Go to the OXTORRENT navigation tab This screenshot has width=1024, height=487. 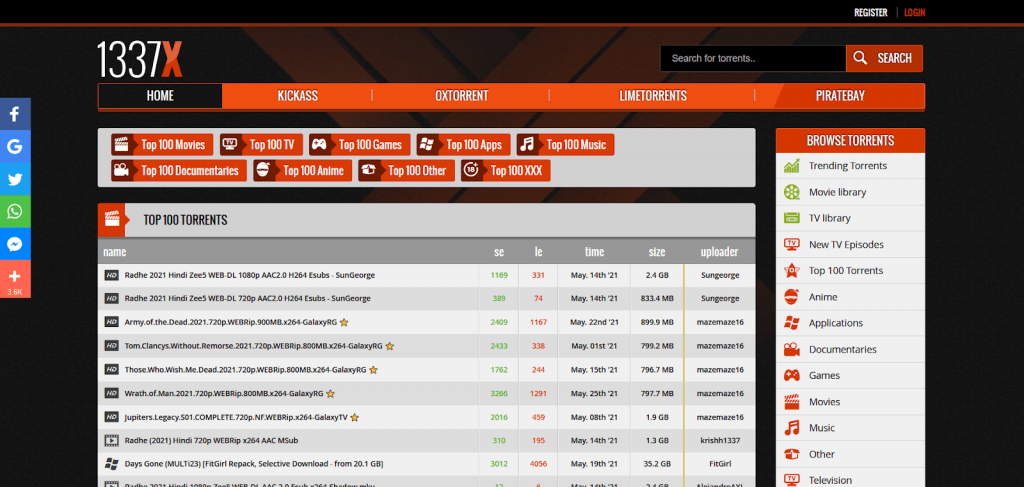462,96
